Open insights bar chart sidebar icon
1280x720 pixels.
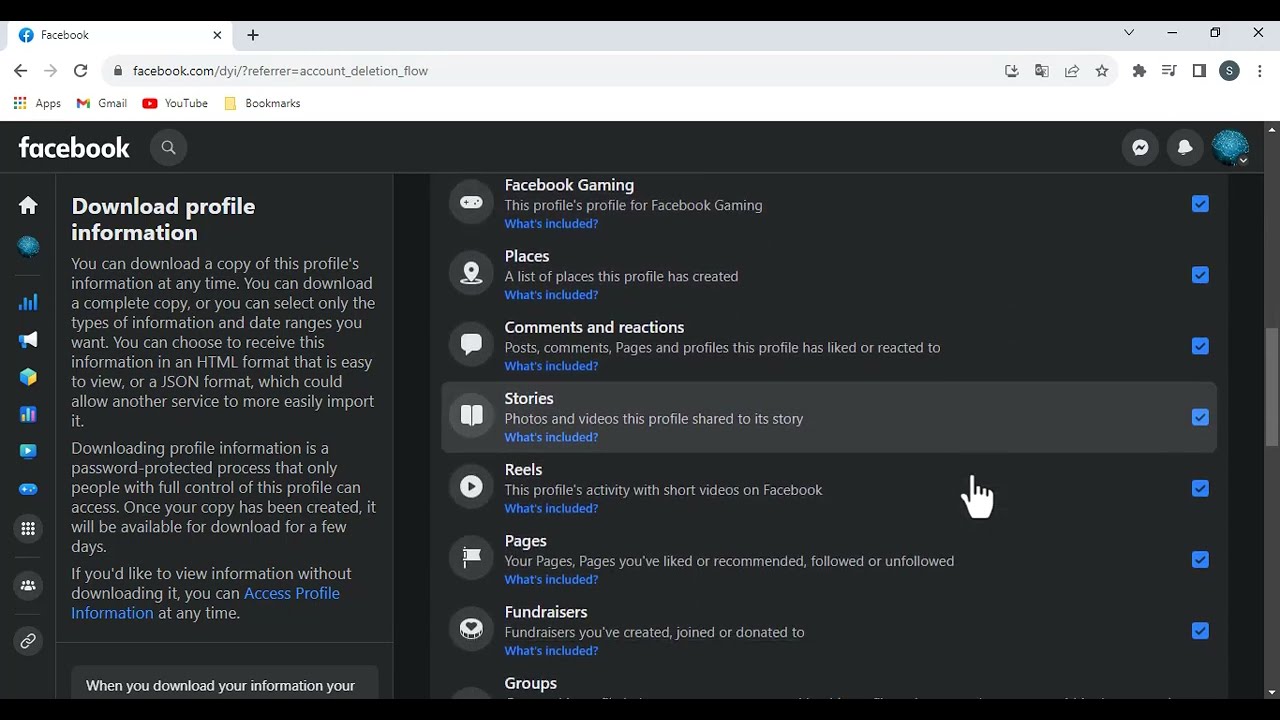pyautogui.click(x=28, y=302)
